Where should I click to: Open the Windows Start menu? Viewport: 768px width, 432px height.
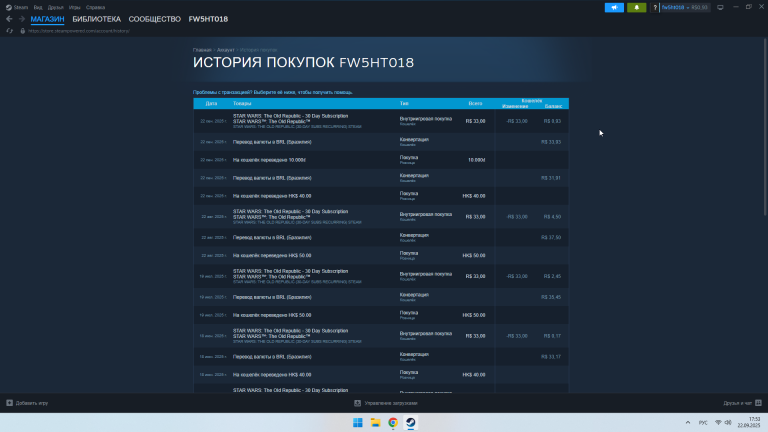(358, 423)
